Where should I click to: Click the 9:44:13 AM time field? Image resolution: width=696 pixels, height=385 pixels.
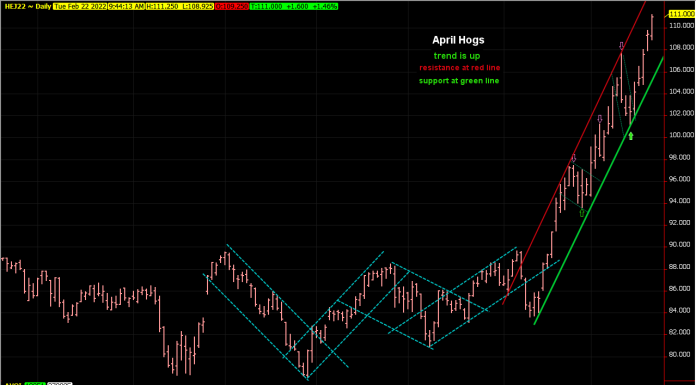click(x=127, y=7)
